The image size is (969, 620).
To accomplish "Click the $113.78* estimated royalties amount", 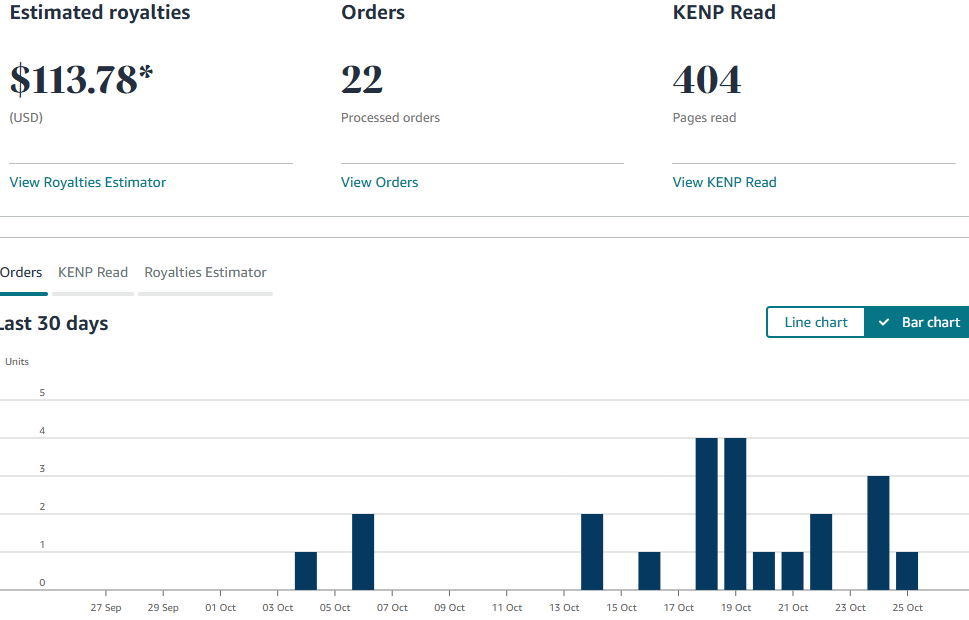I will tap(81, 80).
